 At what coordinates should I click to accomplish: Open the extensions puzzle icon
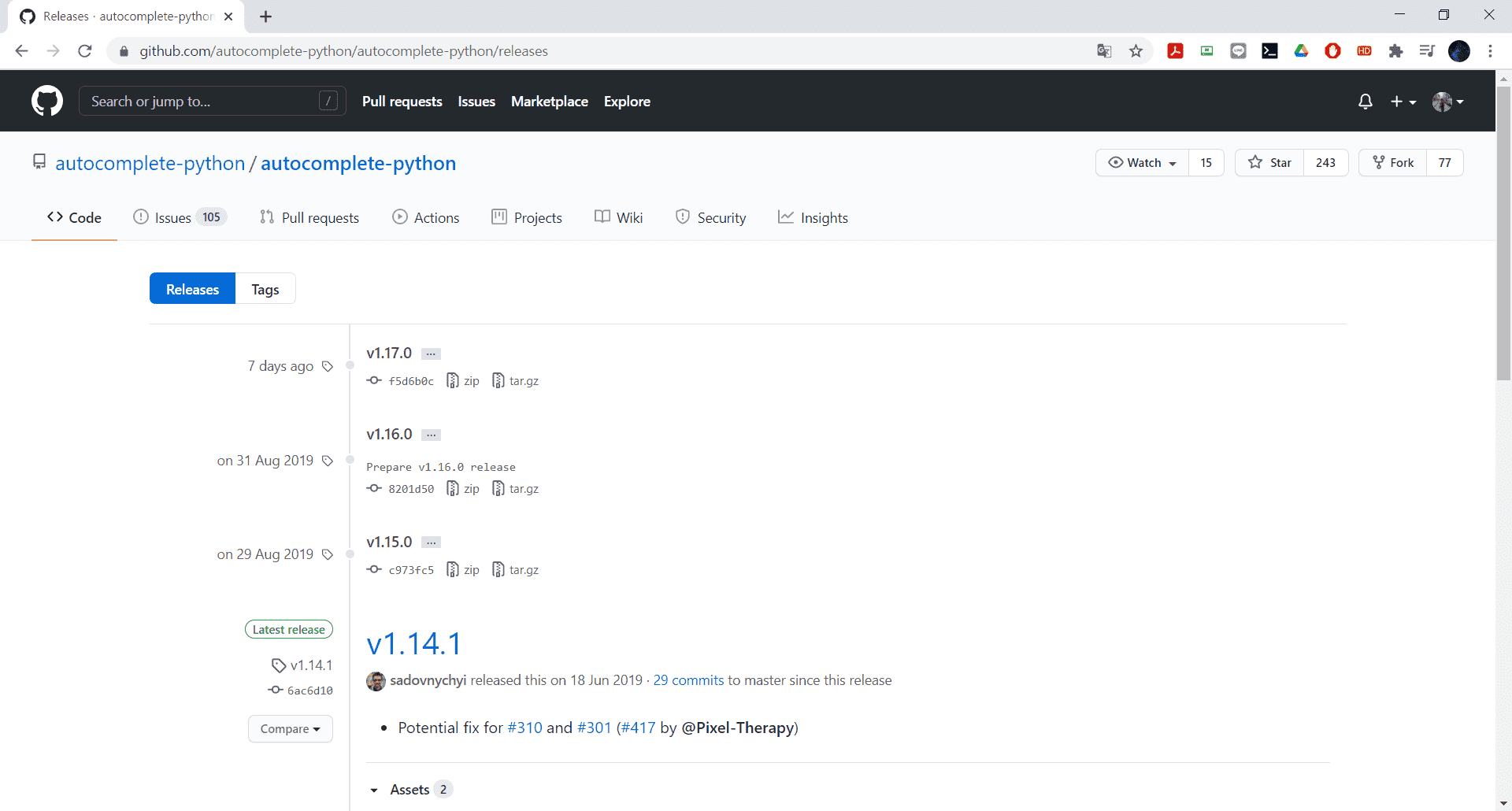(x=1395, y=51)
